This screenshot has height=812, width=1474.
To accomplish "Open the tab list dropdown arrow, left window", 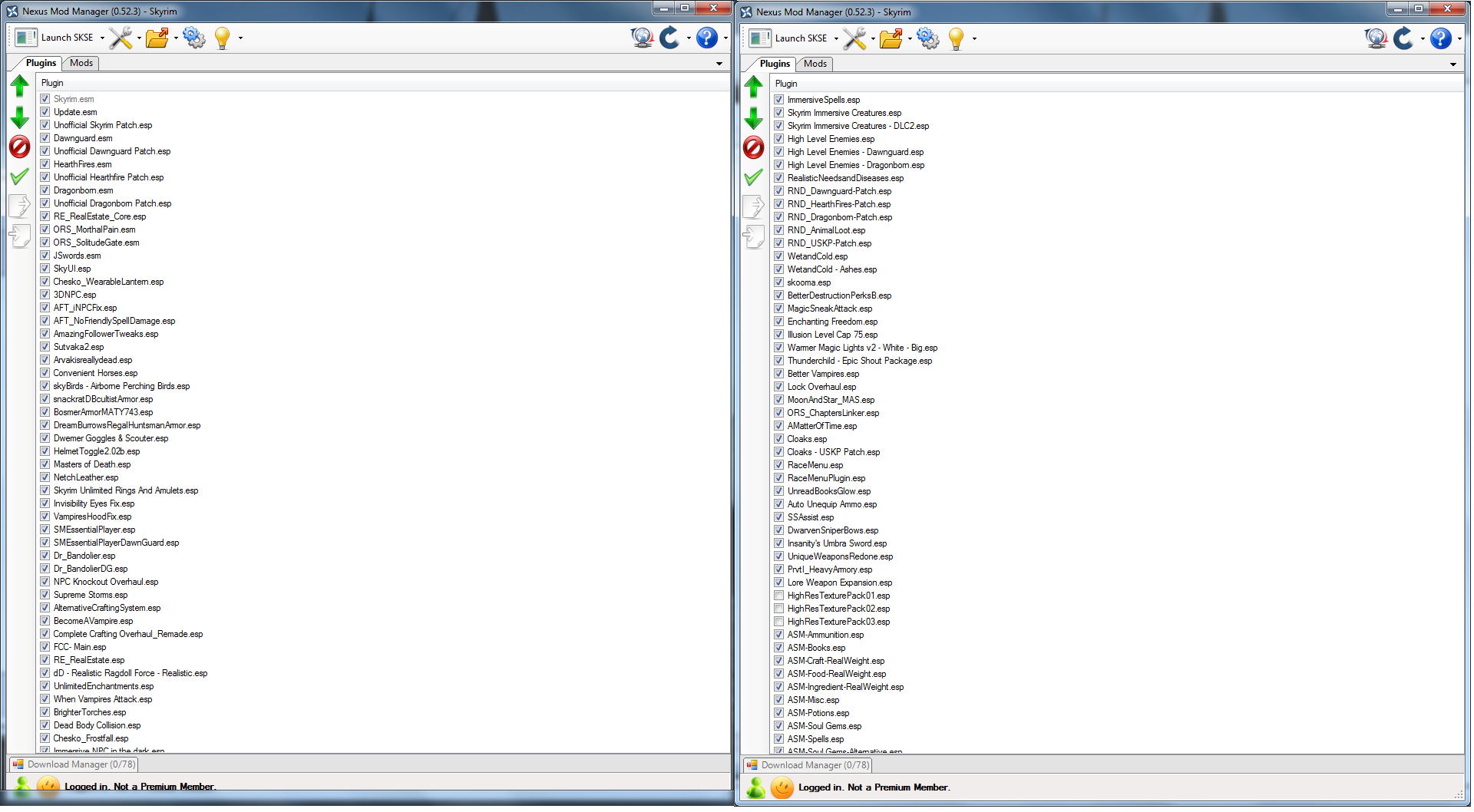I will point(719,64).
